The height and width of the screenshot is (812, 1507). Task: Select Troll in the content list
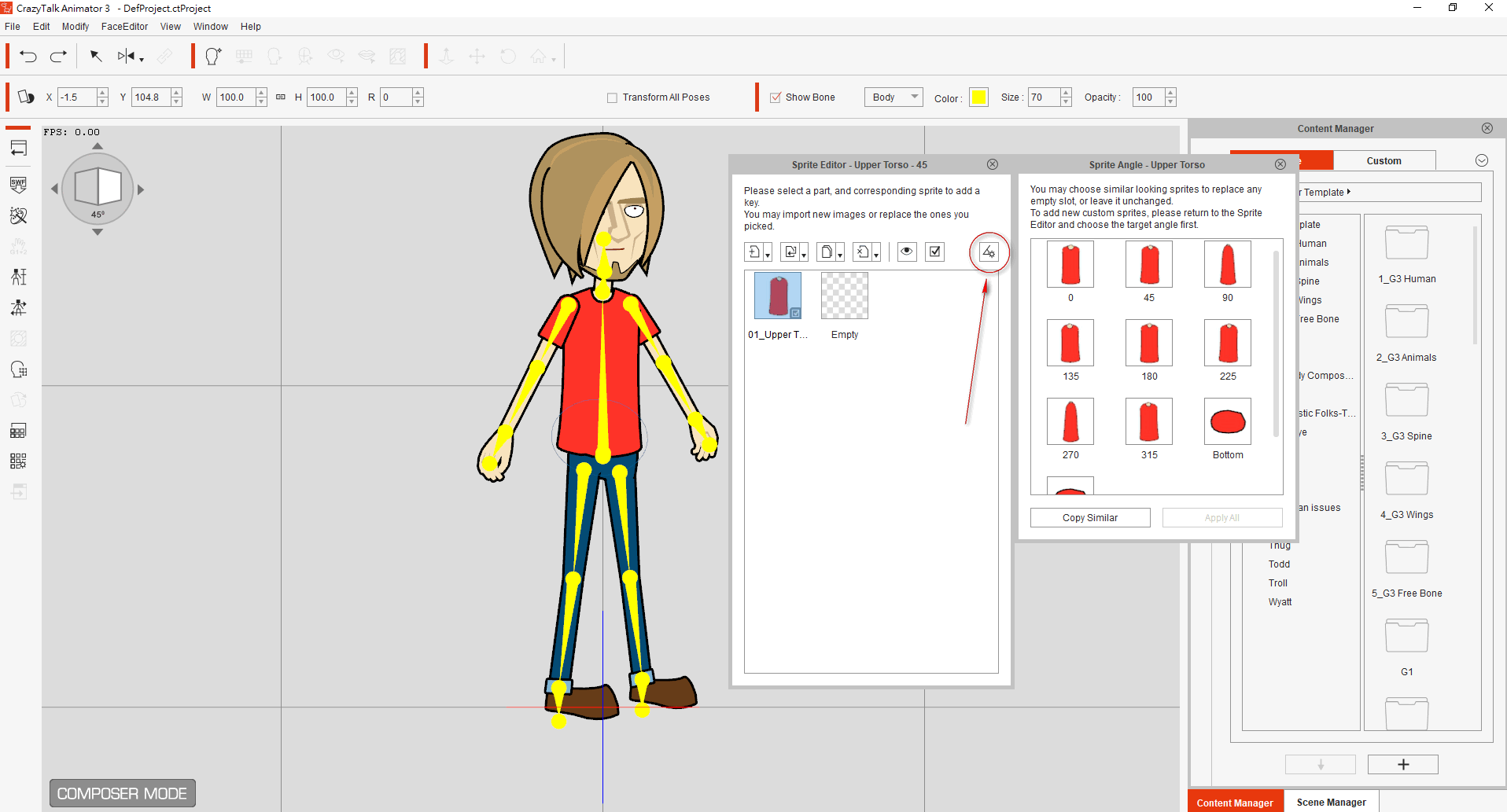point(1278,583)
